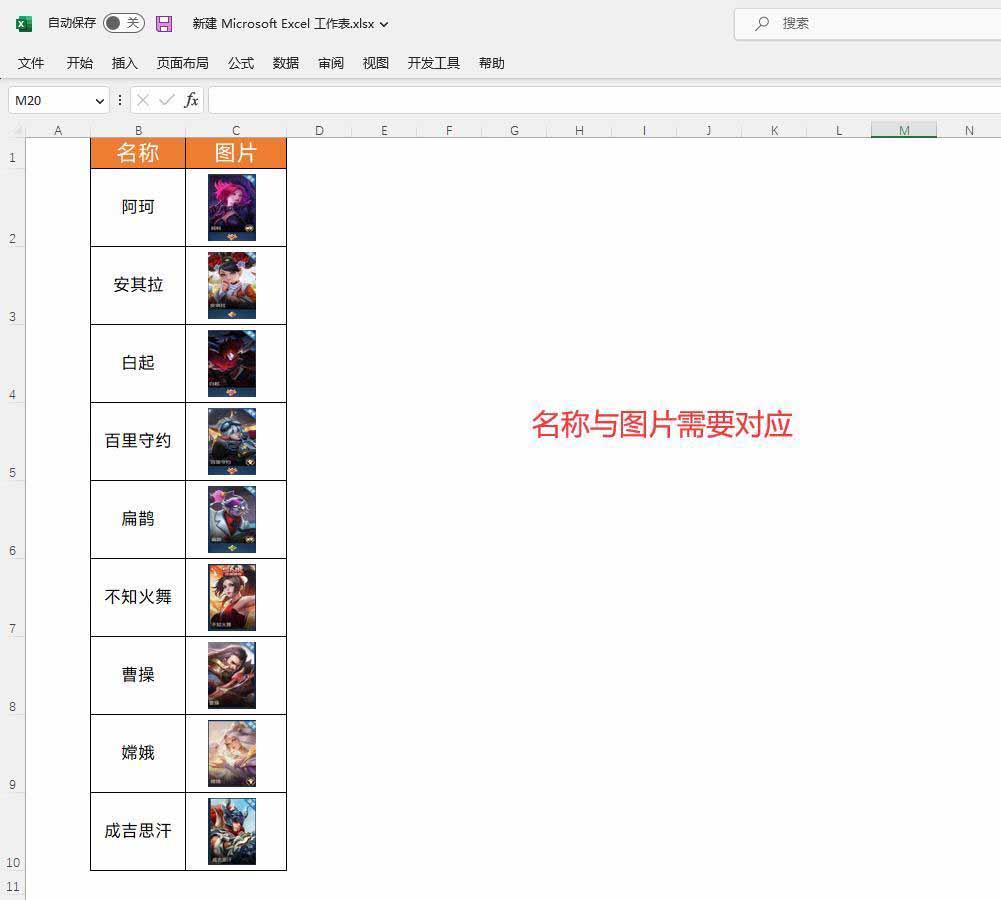Select the 百里守约 character picture
This screenshot has width=1001, height=900.
point(232,441)
